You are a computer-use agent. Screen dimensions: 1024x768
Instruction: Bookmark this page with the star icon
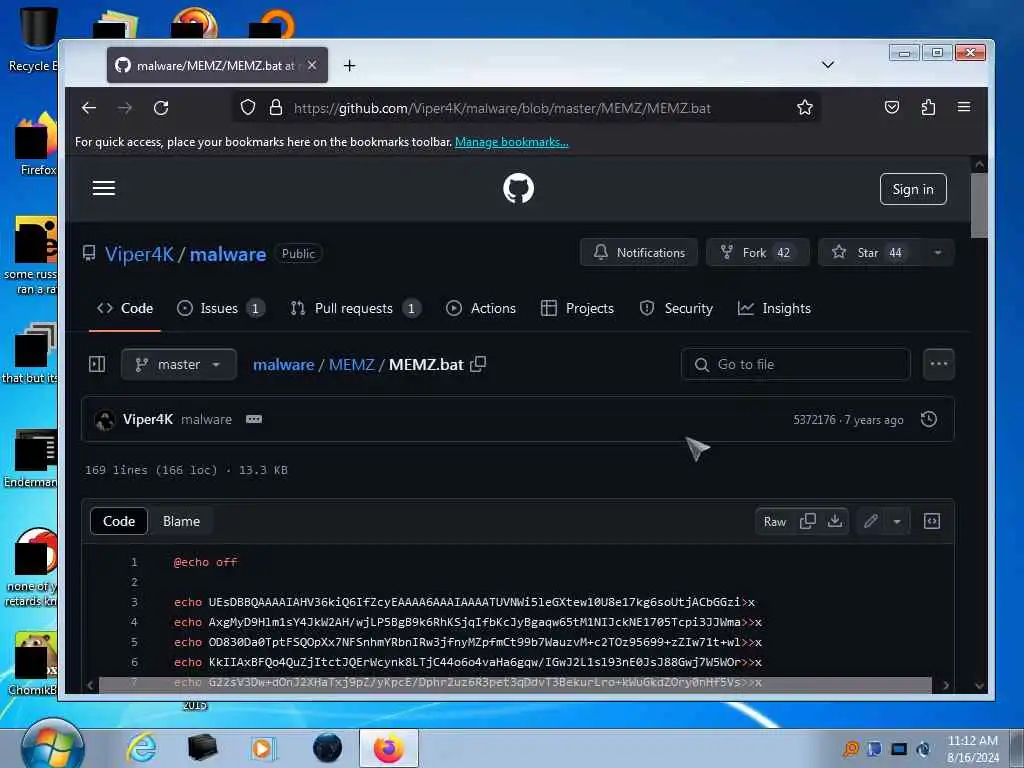pyautogui.click(x=805, y=108)
